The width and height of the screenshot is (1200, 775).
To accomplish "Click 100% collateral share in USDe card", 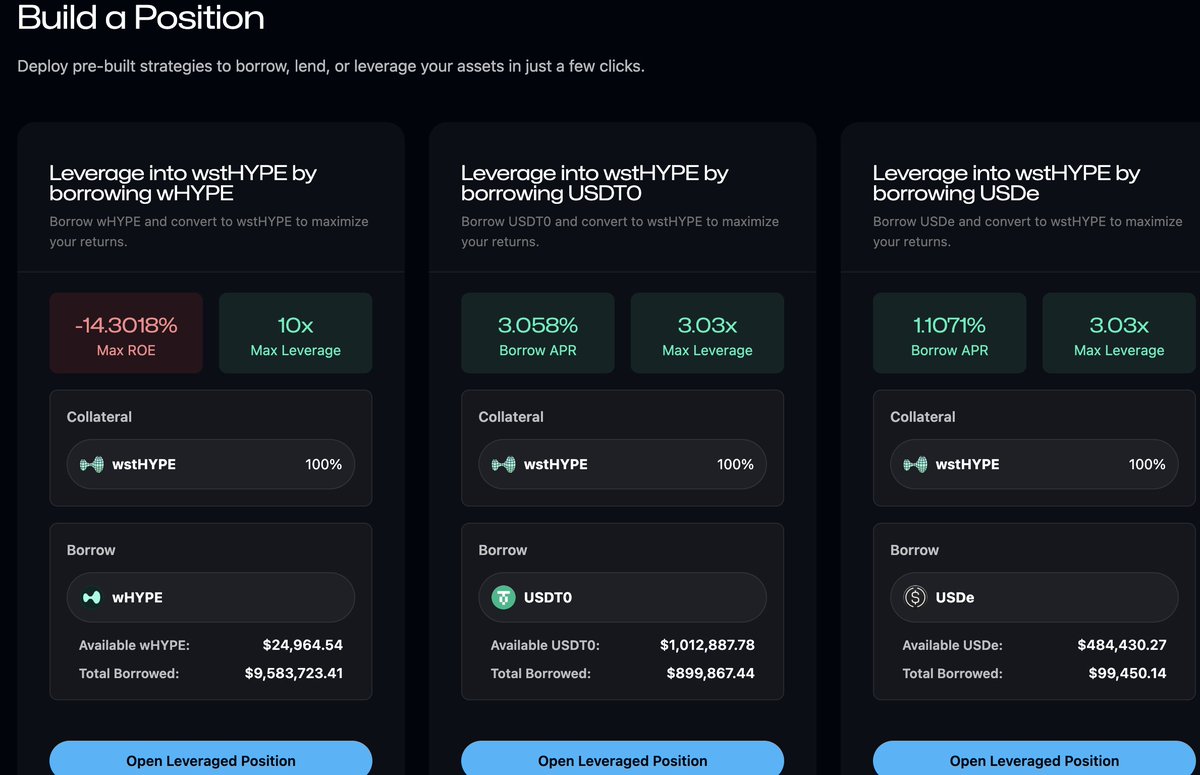I will (1147, 464).
